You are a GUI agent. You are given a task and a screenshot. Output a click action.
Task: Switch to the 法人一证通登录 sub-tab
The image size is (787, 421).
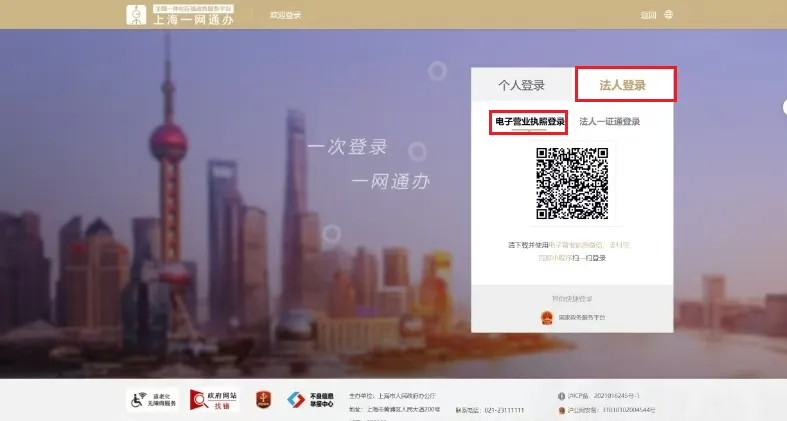(609, 121)
